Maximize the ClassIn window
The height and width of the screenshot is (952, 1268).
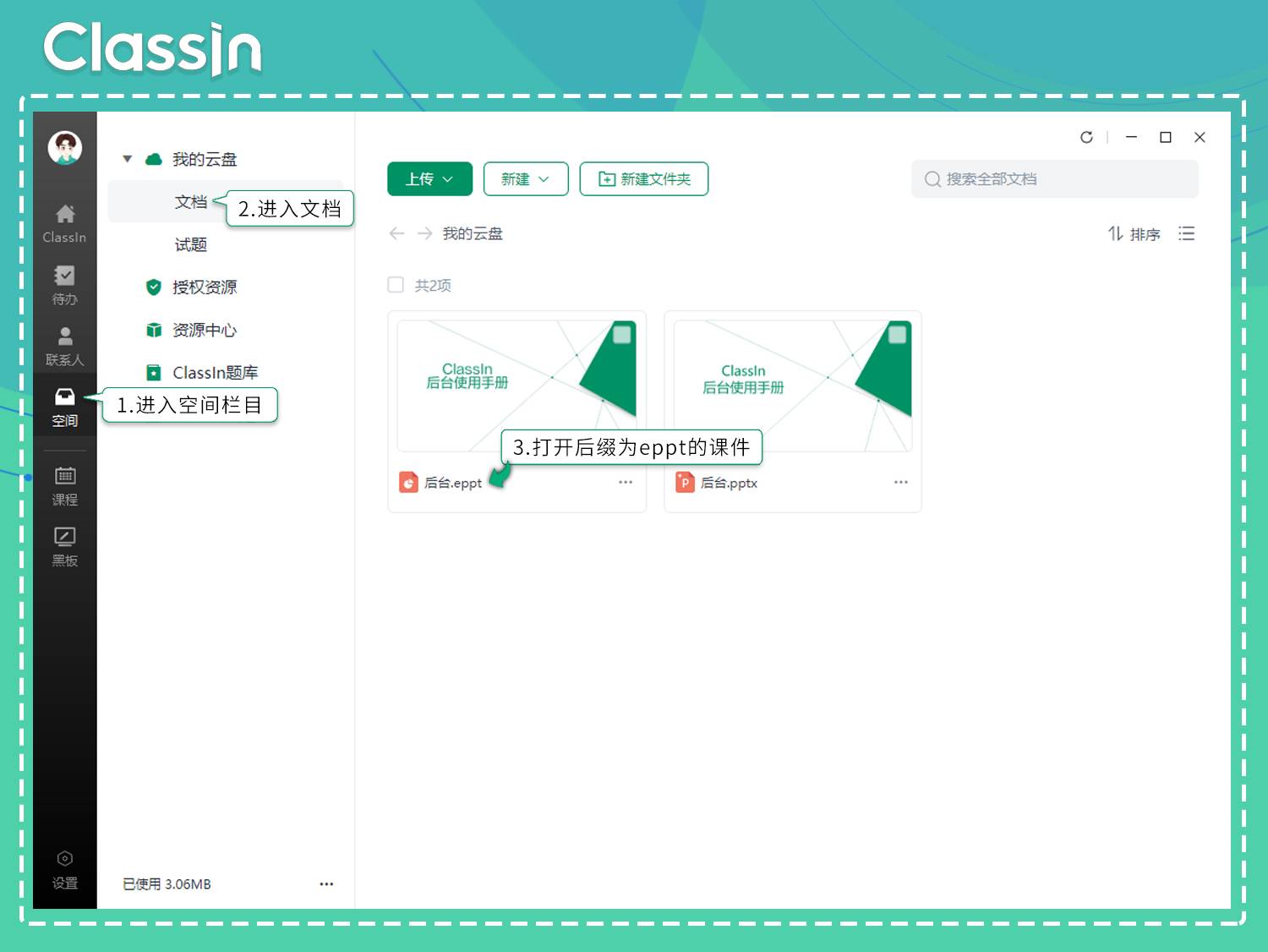pyautogui.click(x=1166, y=137)
